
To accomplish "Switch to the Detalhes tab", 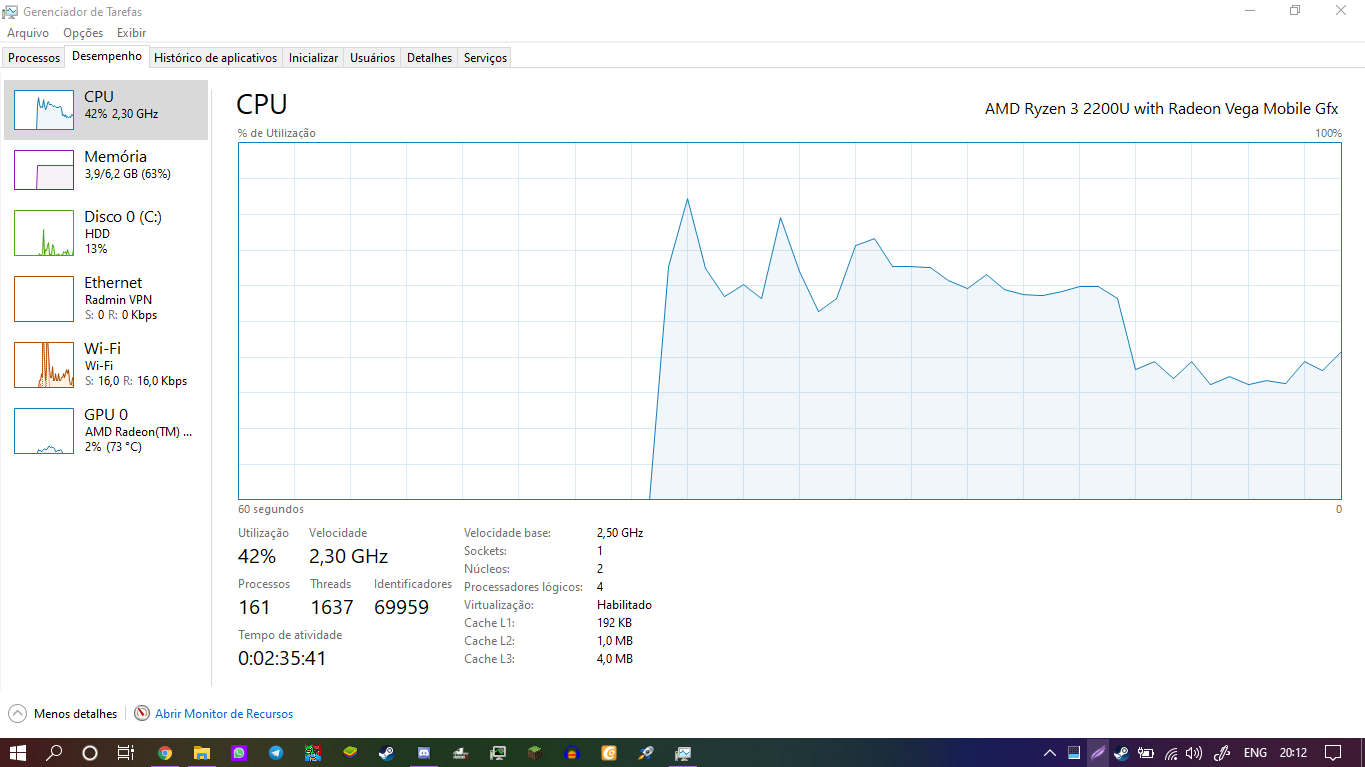I will [429, 58].
